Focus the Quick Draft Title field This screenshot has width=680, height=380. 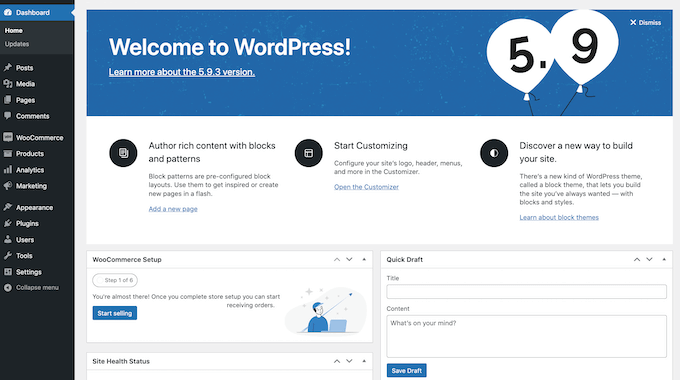tap(526, 292)
